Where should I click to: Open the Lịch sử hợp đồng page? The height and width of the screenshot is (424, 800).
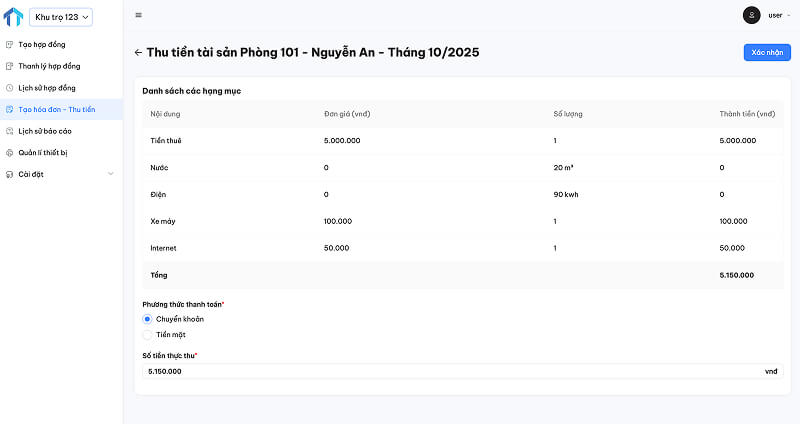(47, 88)
